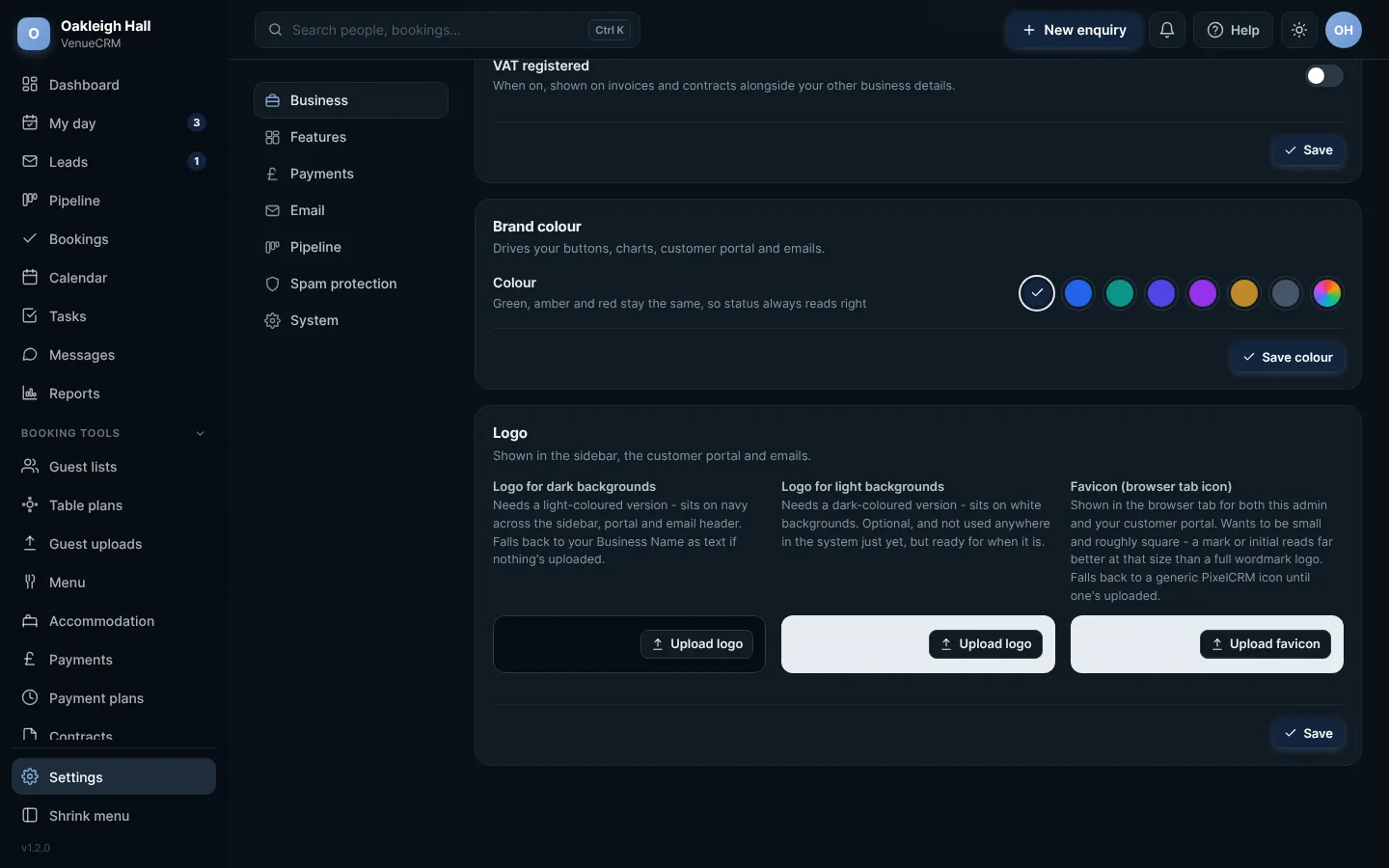Click Save in the Logo section
This screenshot has width=1389, height=868.
coord(1308,733)
